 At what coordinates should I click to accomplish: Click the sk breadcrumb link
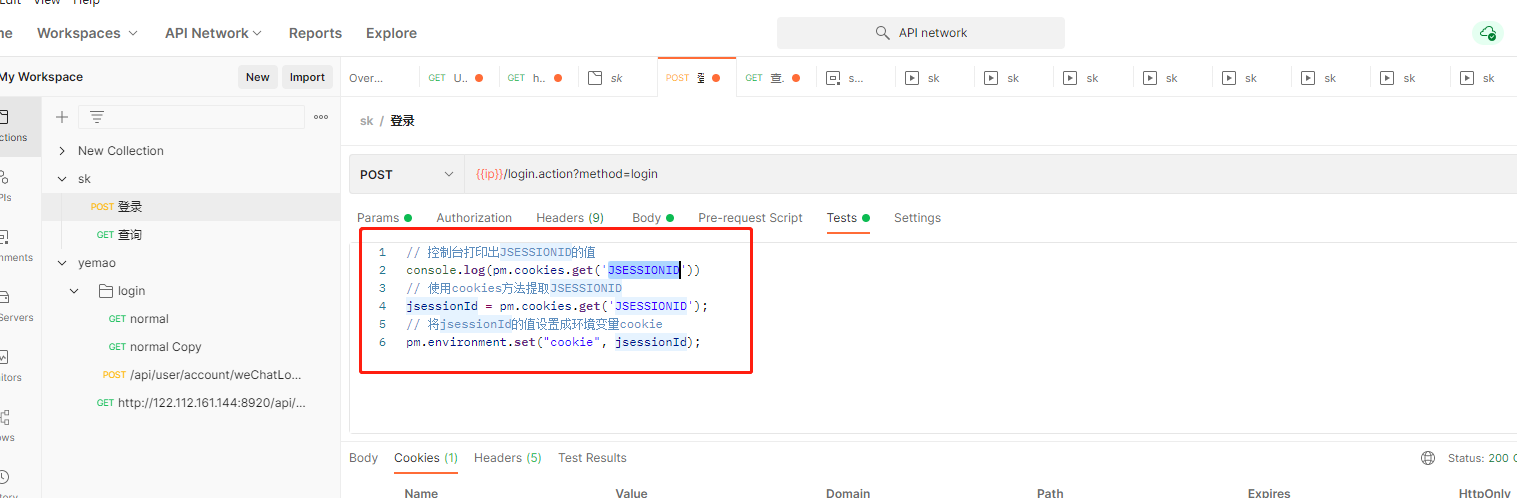366,121
